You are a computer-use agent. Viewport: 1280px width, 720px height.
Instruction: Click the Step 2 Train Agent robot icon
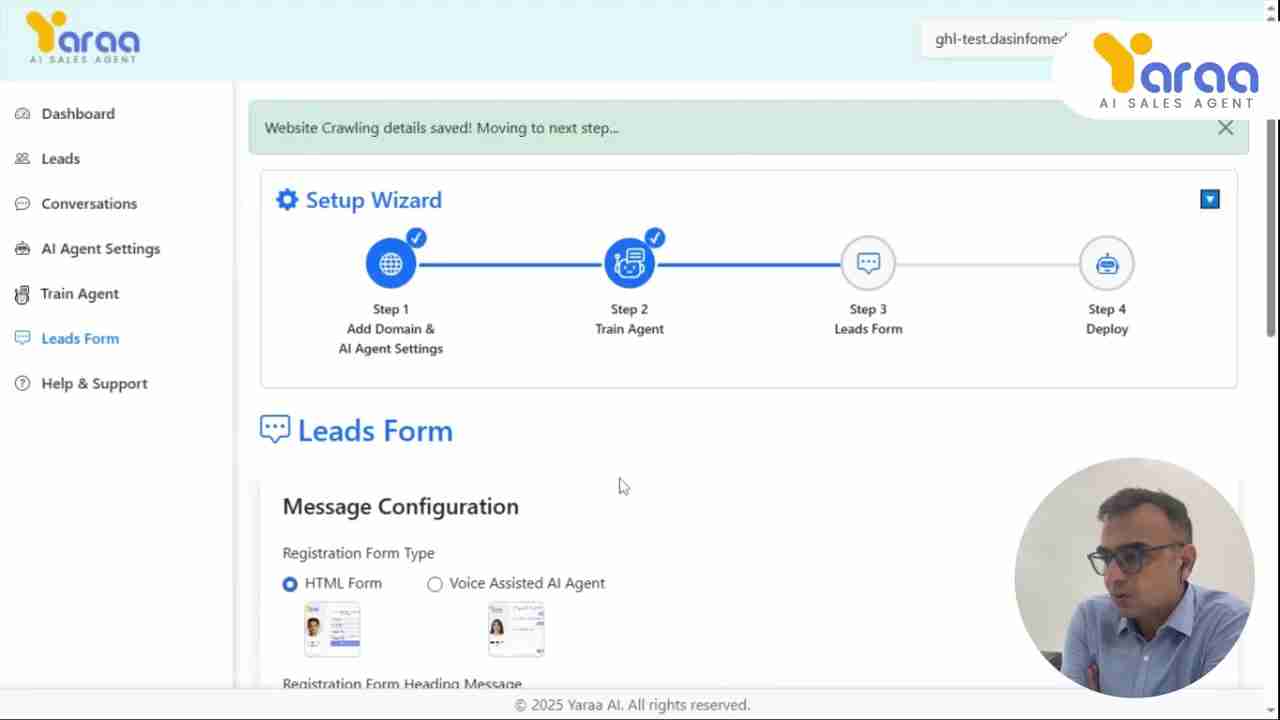pos(629,264)
